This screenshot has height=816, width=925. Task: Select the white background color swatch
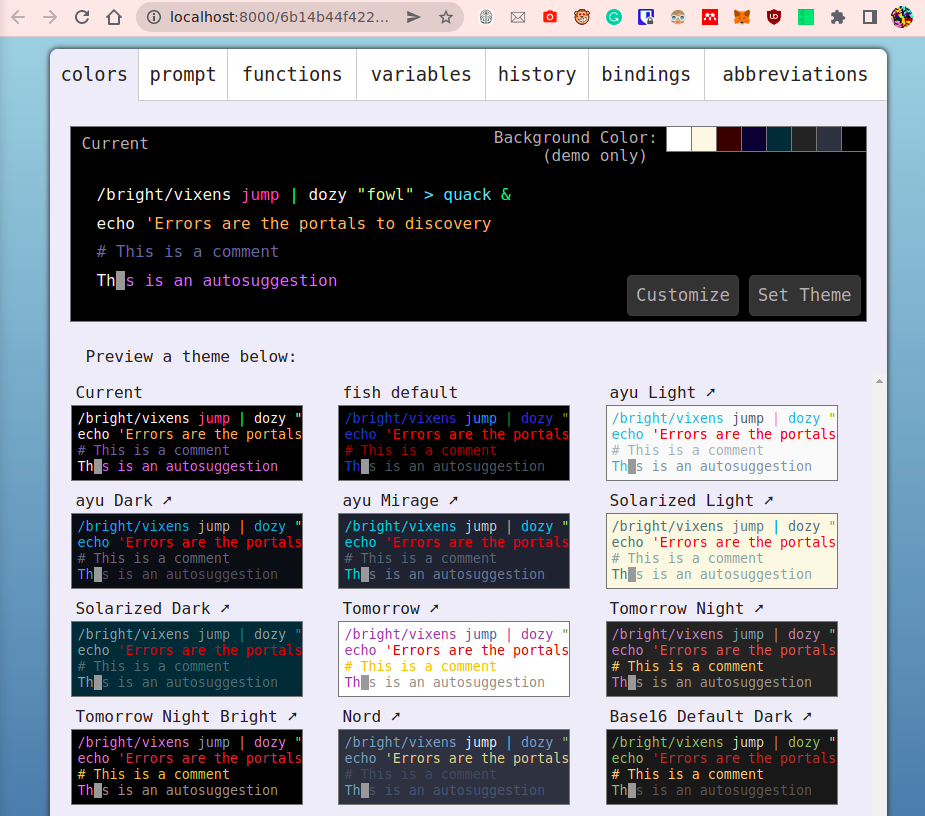pos(678,139)
